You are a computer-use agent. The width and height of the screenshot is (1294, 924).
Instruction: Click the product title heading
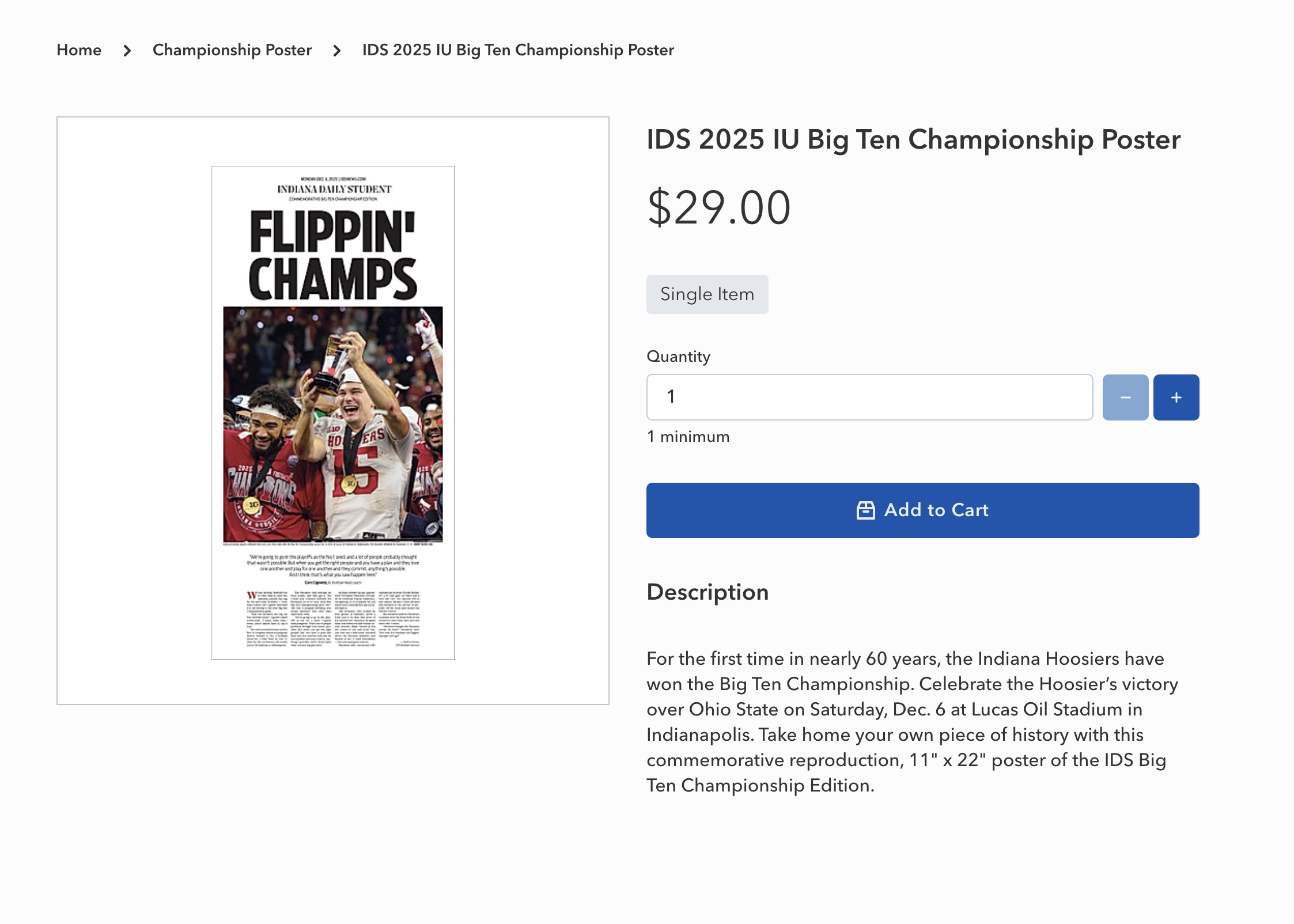pos(913,139)
